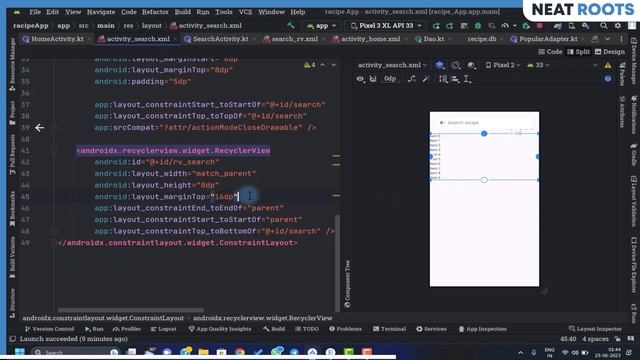Open Search Everywhere magnifier icon
The image size is (640, 360).
(603, 26)
